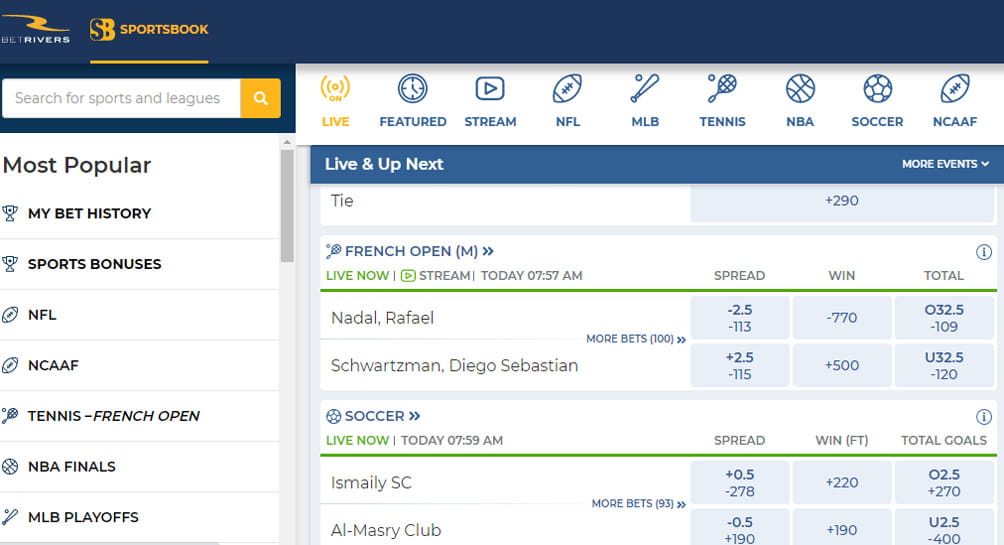Select Al-Masry Club win odds +190

point(841,527)
